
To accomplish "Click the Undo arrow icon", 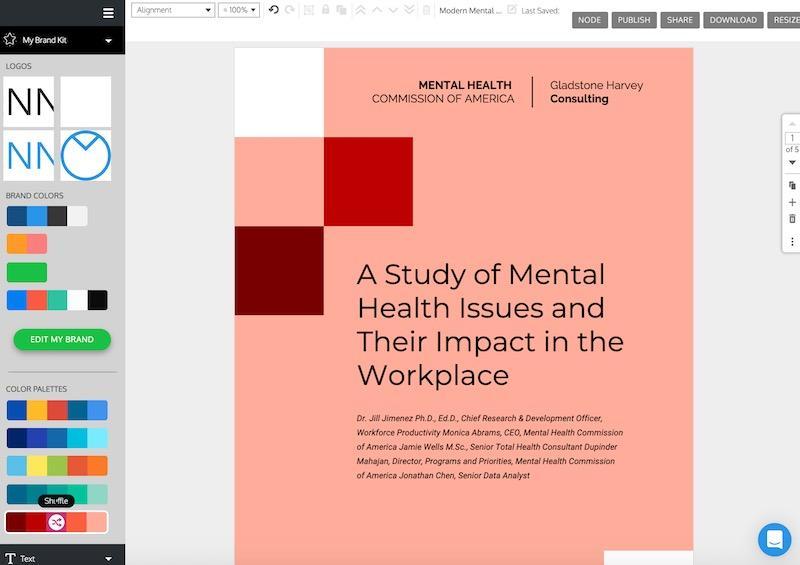I will click(273, 10).
